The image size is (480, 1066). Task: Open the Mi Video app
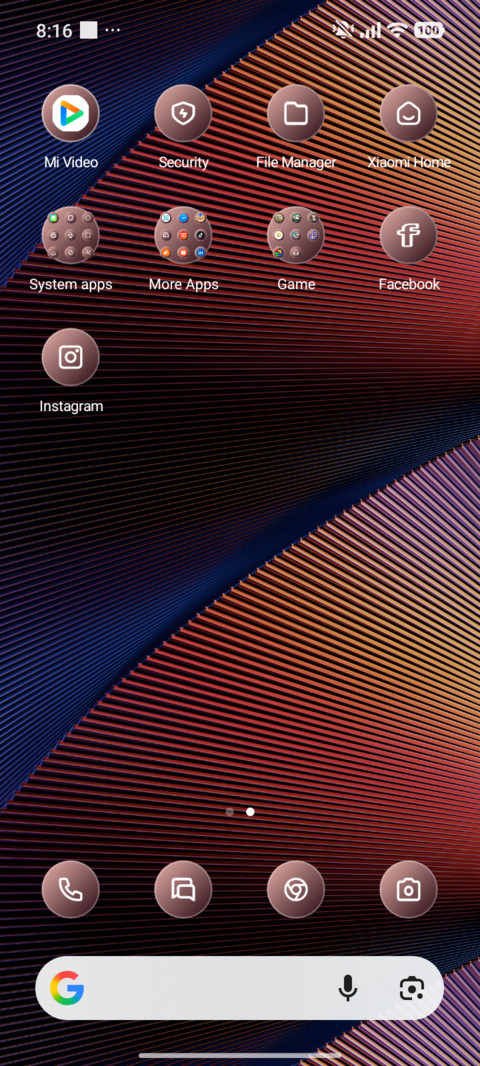[71, 114]
